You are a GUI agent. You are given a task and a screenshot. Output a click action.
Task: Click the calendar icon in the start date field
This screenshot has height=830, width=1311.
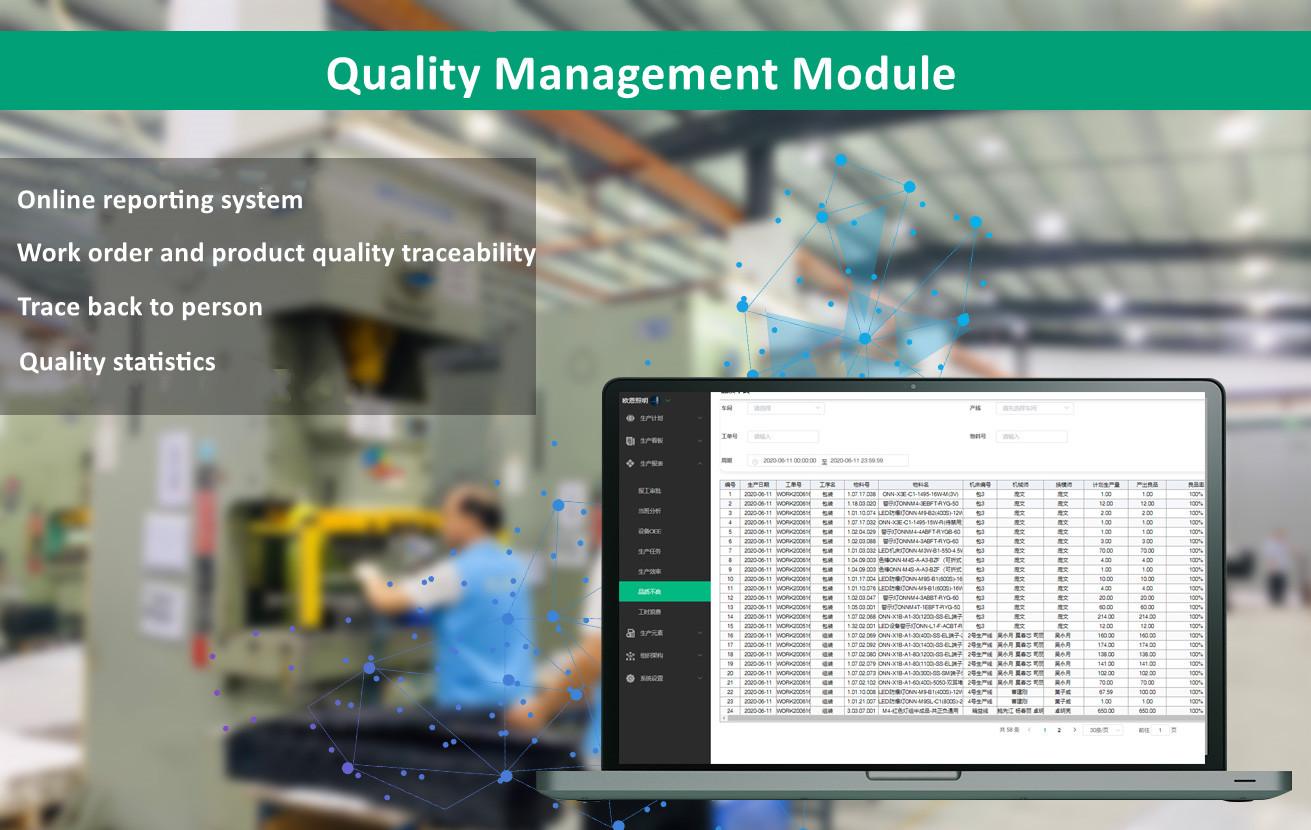click(x=756, y=461)
